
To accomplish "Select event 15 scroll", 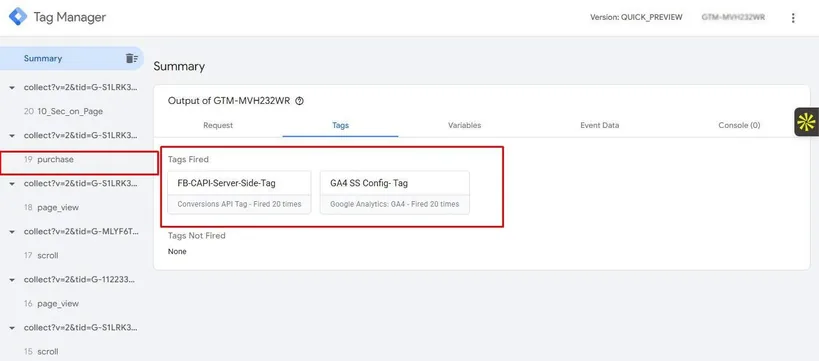I will (x=41, y=352).
